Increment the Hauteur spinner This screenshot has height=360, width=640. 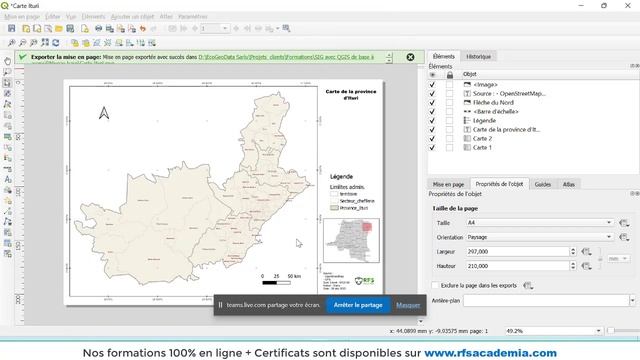[573, 264]
